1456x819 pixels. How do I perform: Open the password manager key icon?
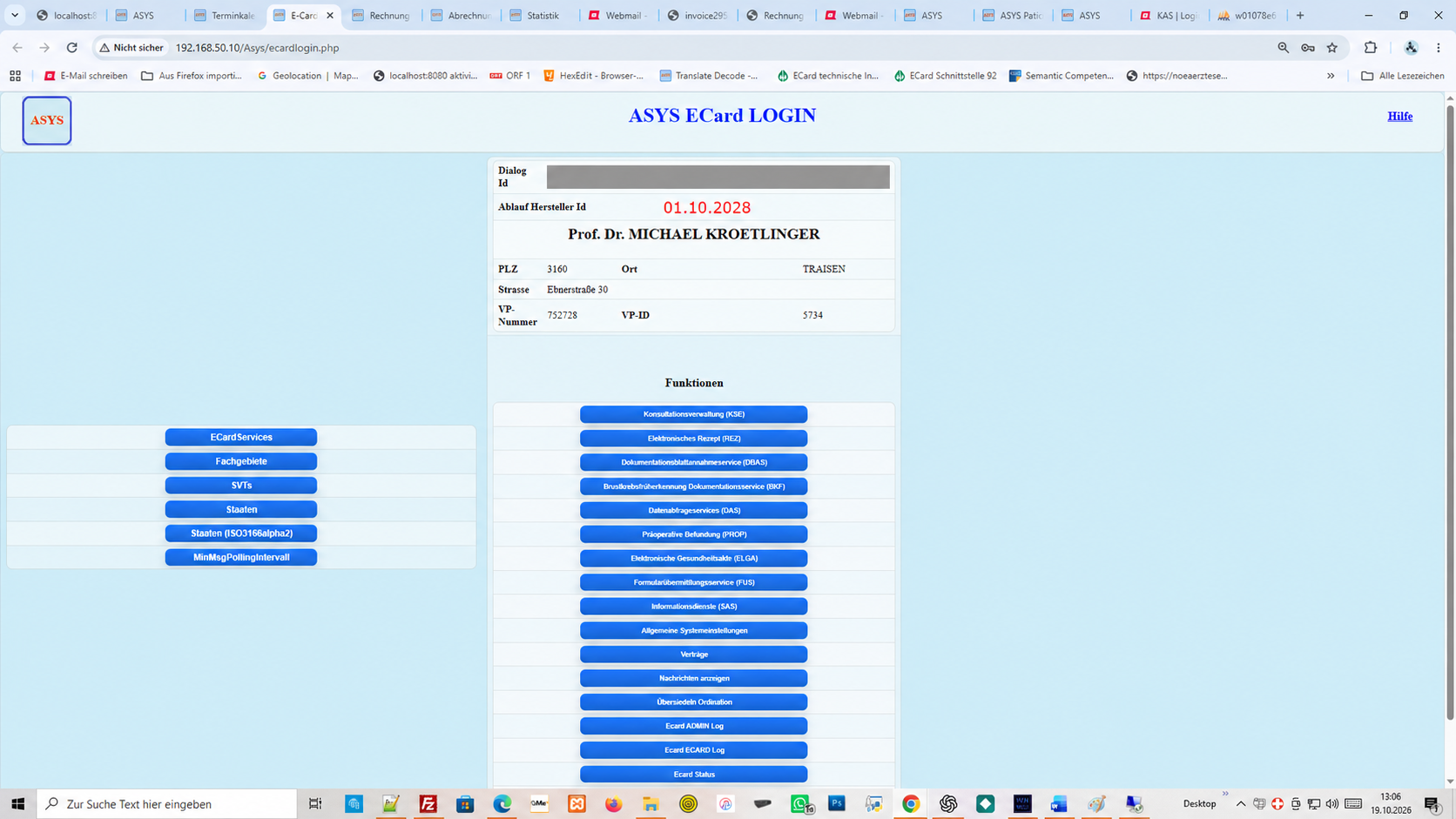1308,48
